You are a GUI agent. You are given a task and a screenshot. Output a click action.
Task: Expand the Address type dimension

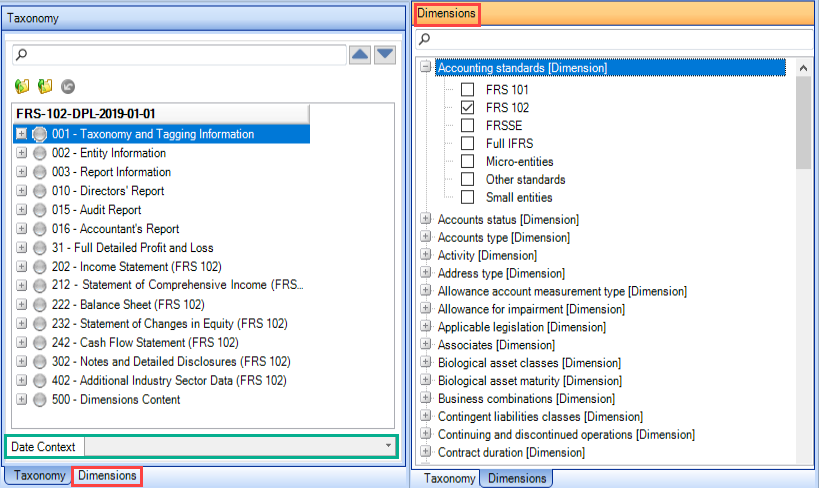point(426,272)
